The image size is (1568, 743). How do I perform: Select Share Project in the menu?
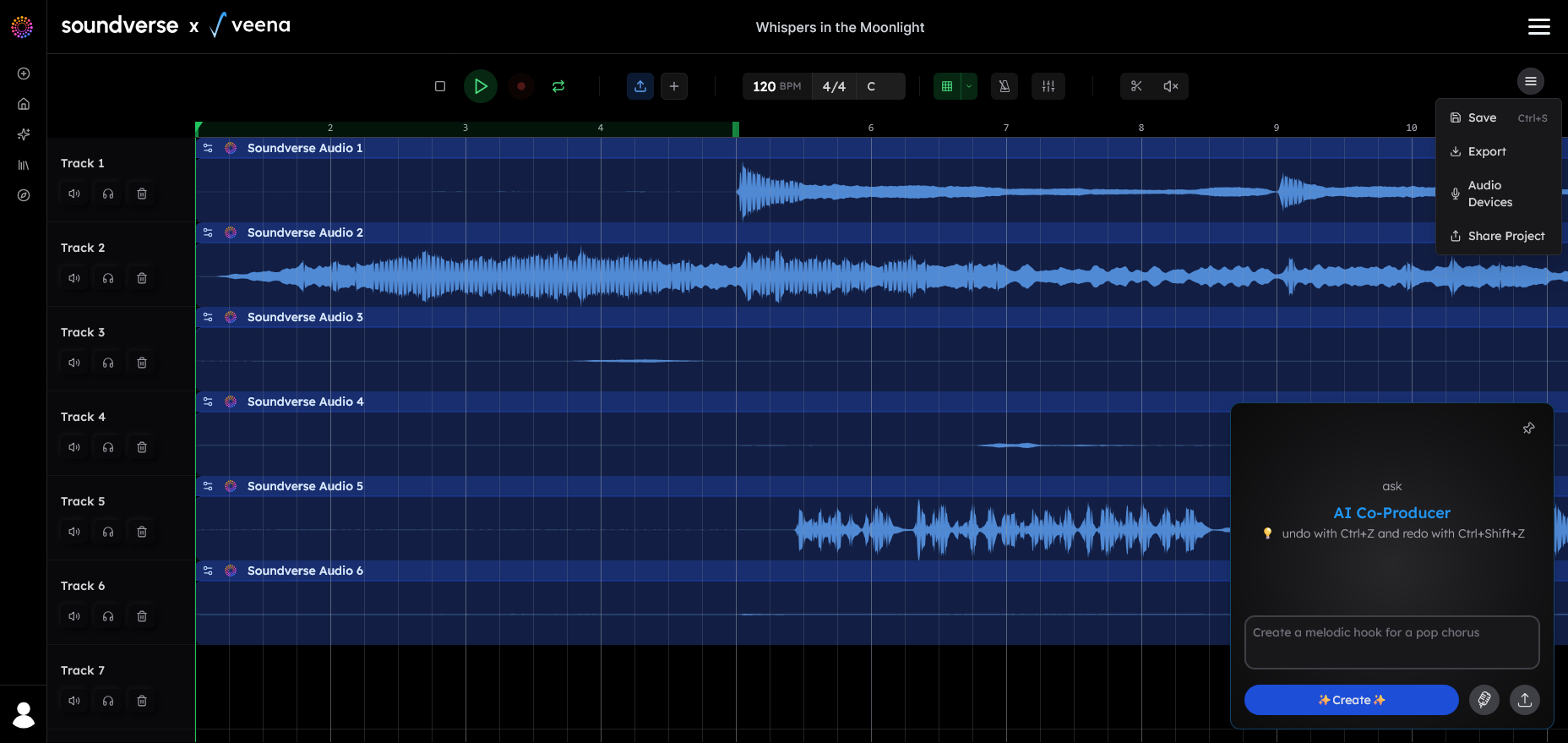pyautogui.click(x=1499, y=236)
